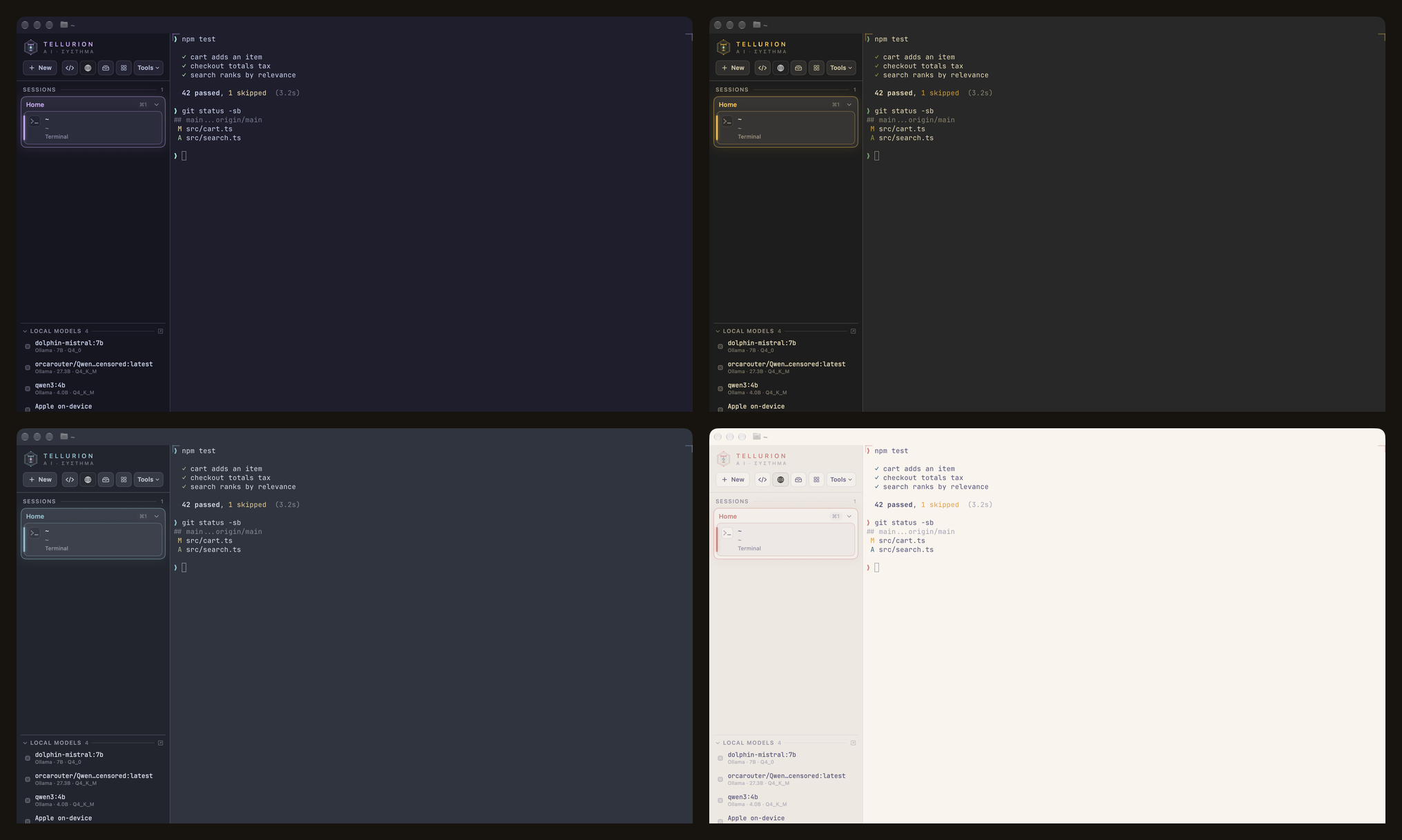Collapse the Home session chevron in the light-theme window
Viewport: 1402px width, 840px height.
click(849, 517)
